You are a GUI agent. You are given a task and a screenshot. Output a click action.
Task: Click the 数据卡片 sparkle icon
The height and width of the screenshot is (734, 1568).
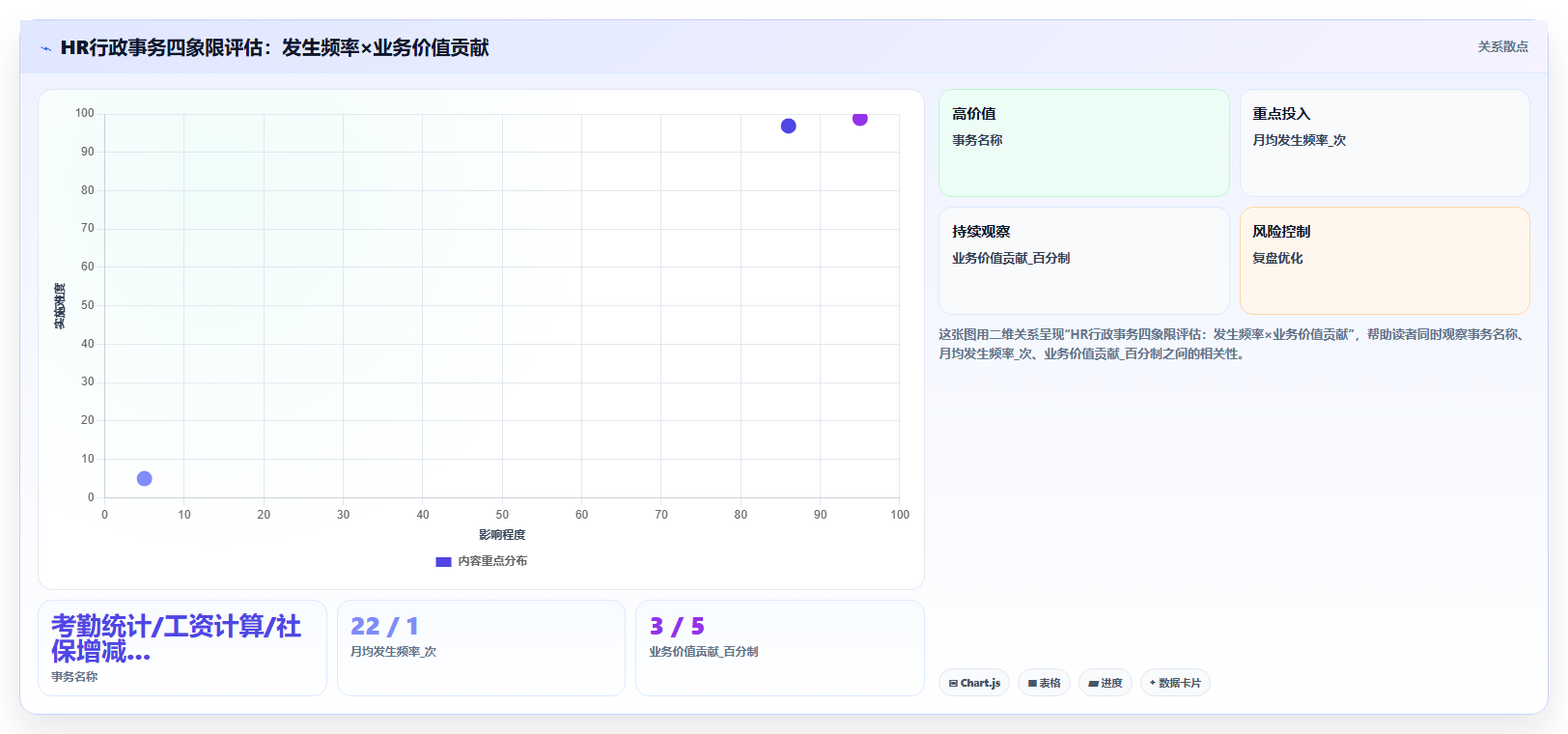1153,683
